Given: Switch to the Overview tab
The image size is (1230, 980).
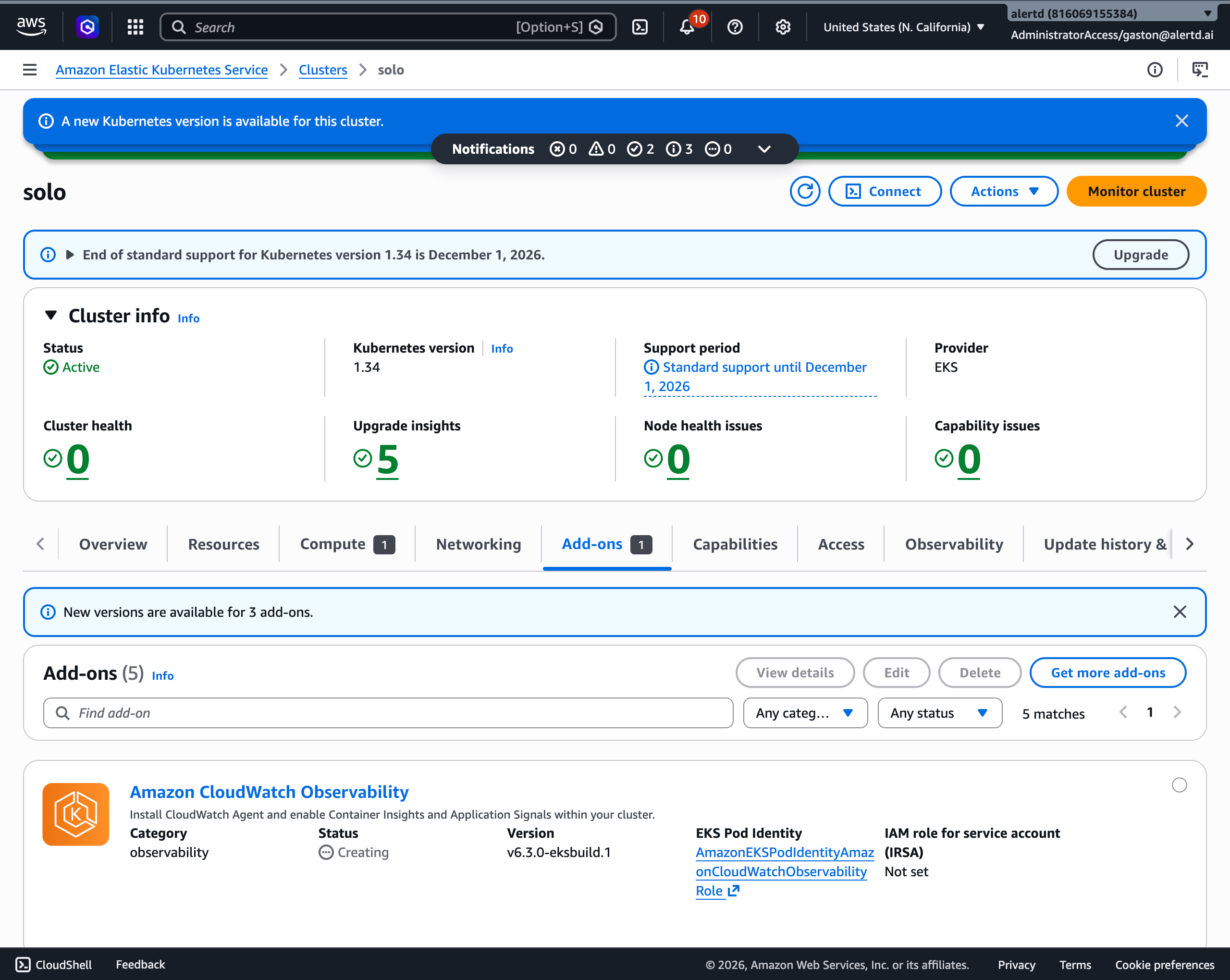Looking at the screenshot, I should (113, 544).
